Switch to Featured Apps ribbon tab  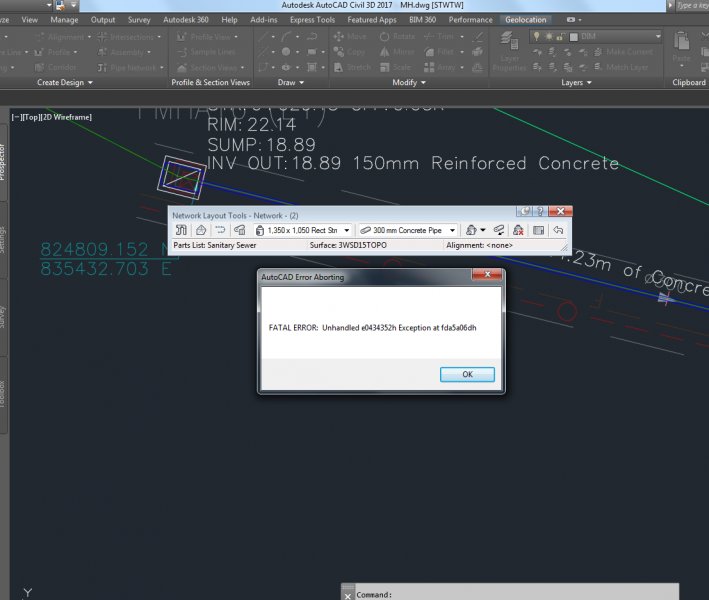[372, 20]
